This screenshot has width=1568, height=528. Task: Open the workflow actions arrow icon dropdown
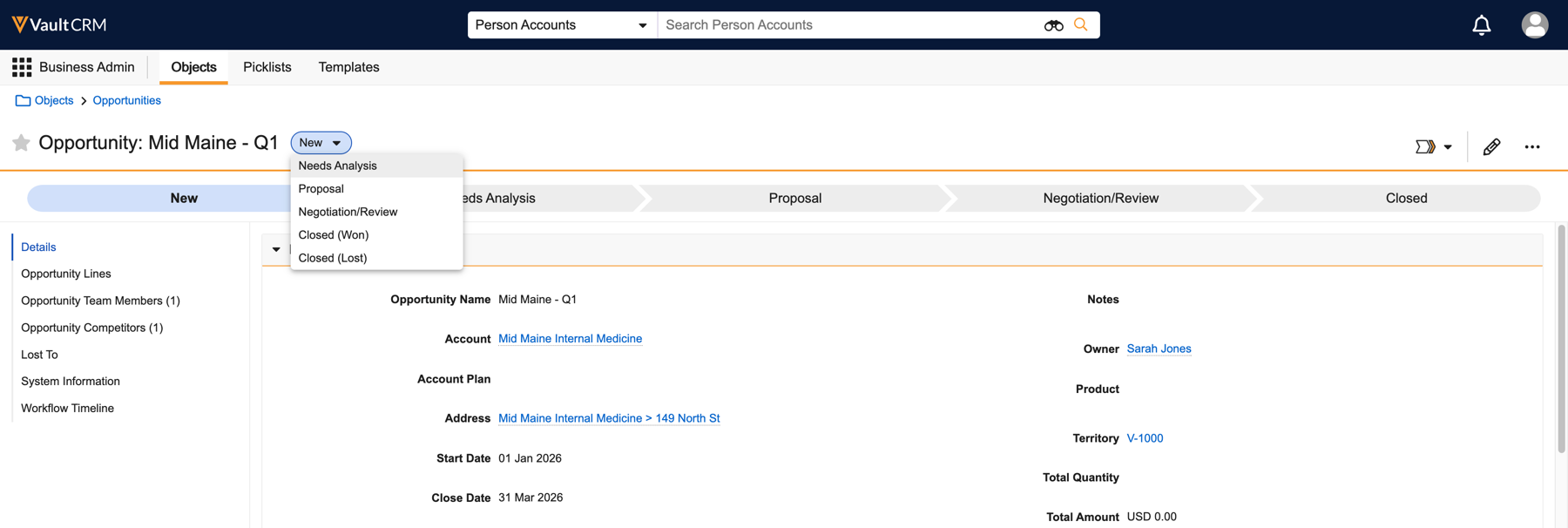pyautogui.click(x=1433, y=146)
